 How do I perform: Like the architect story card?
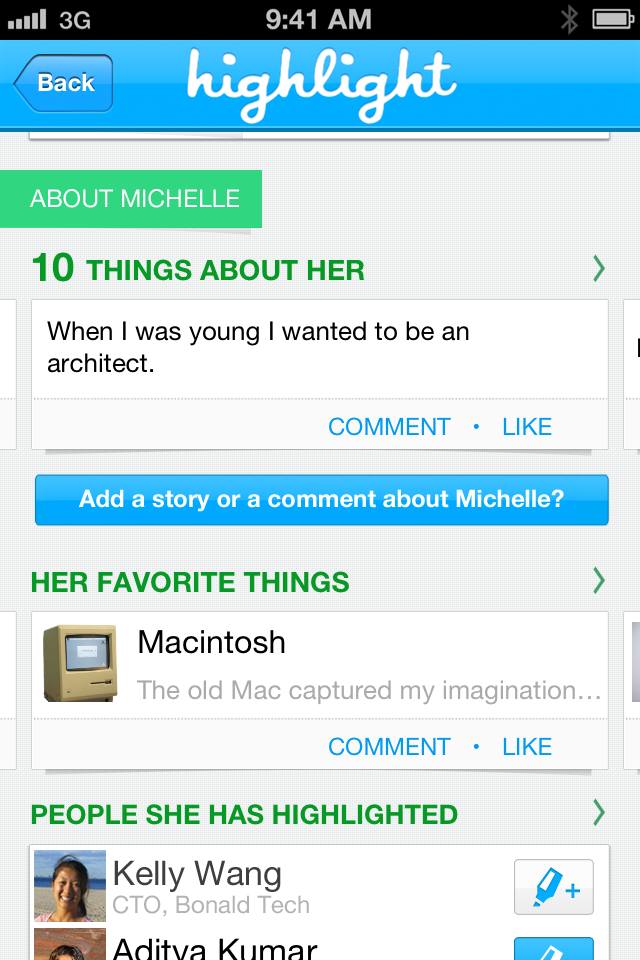527,427
